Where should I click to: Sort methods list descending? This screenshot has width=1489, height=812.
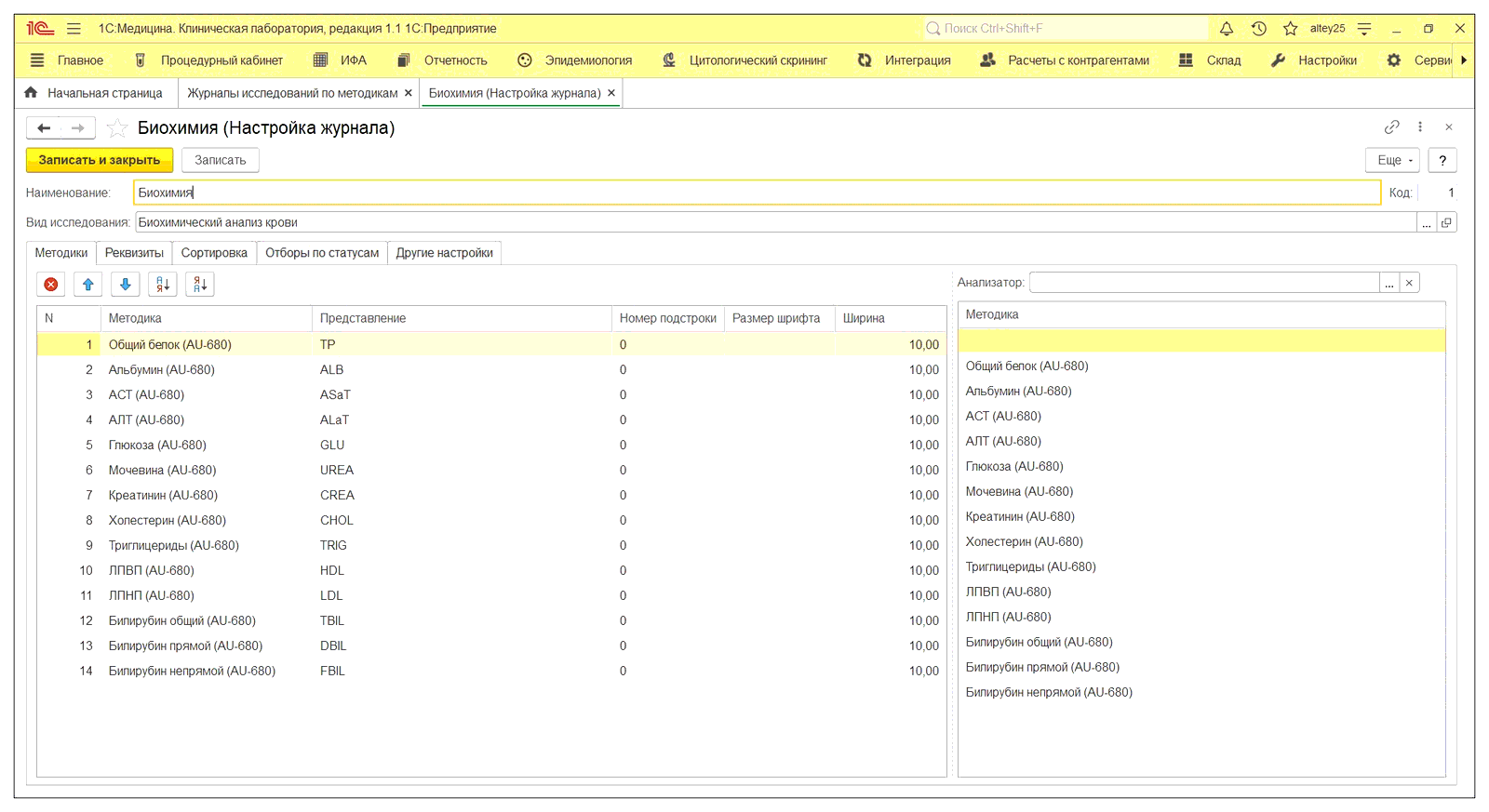pyautogui.click(x=200, y=285)
